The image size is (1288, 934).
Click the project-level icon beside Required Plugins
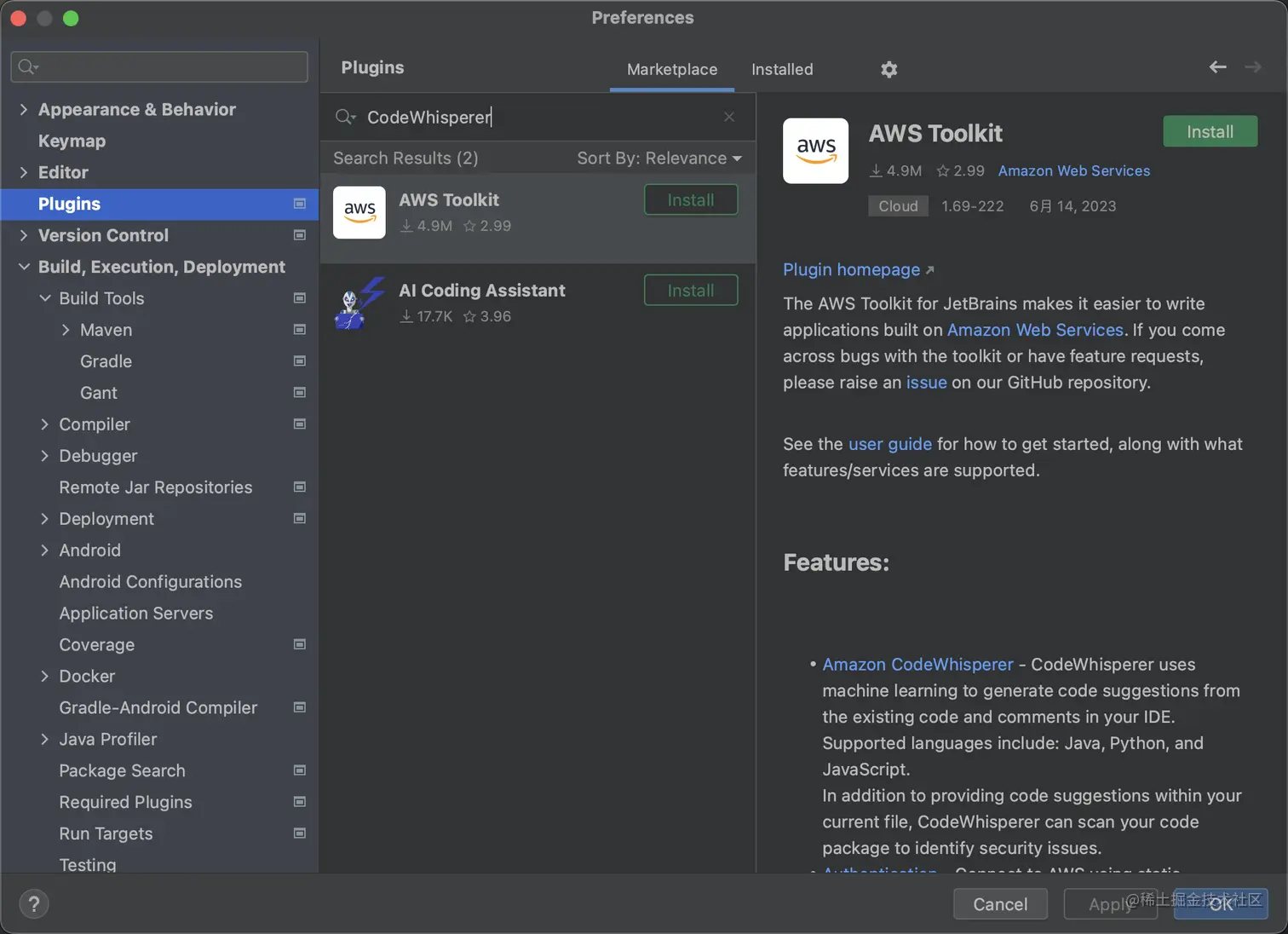(300, 802)
